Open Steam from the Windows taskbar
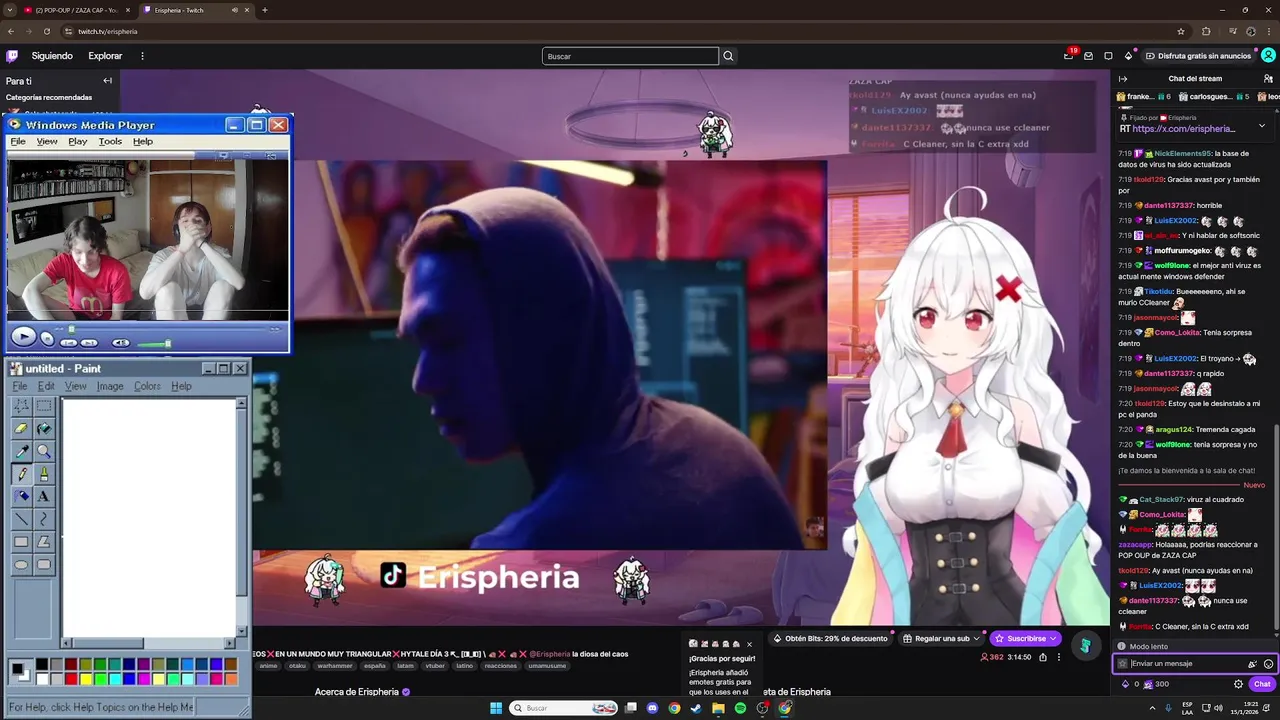 pyautogui.click(x=696, y=708)
